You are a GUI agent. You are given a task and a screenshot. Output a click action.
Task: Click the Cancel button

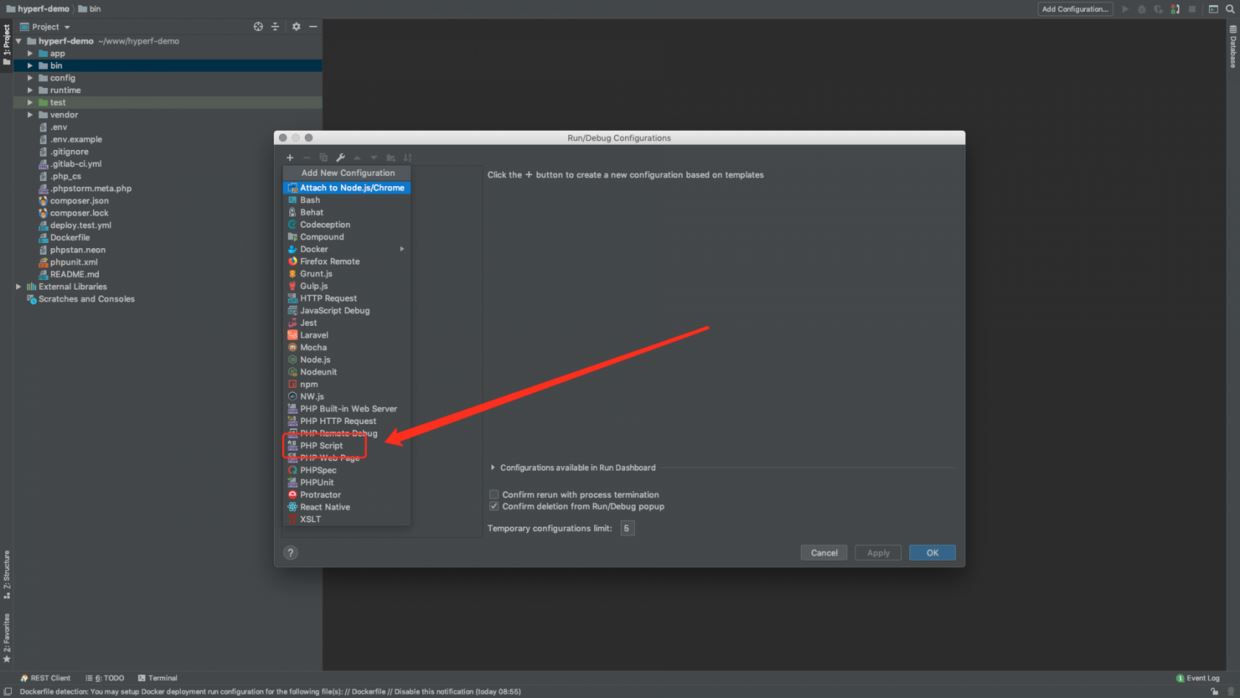coord(824,553)
